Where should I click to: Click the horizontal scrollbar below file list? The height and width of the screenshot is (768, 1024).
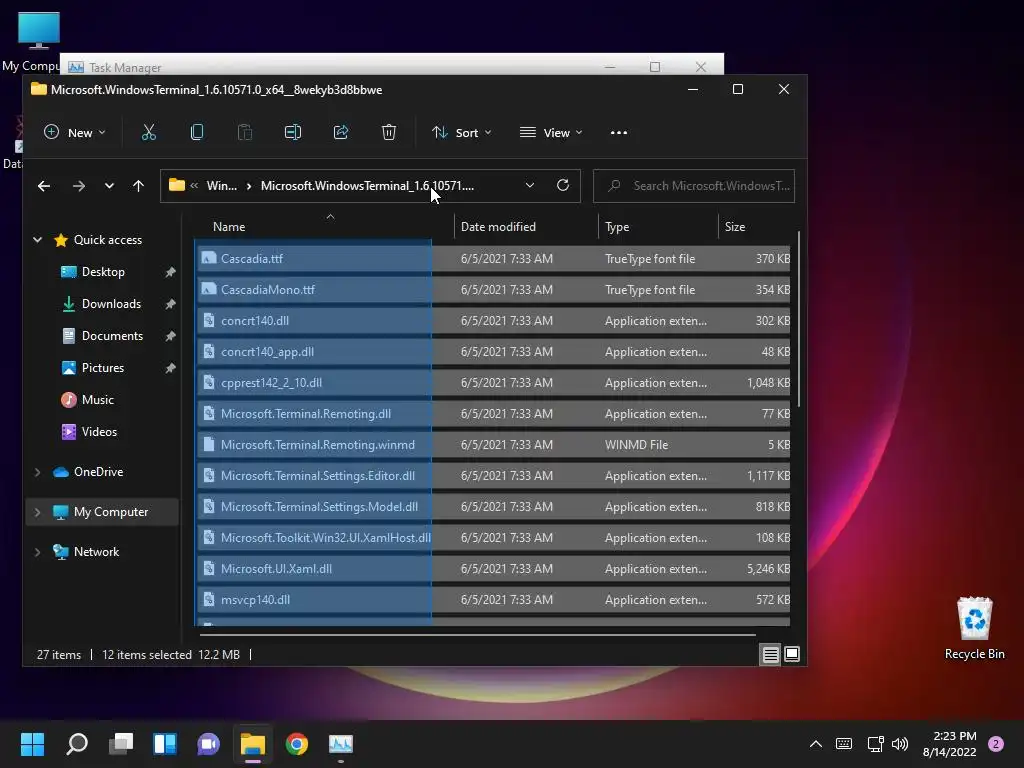pos(477,634)
